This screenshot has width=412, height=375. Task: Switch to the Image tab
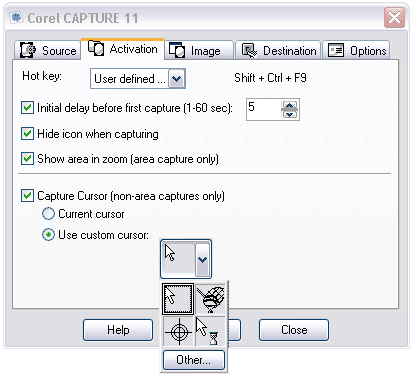tap(199, 51)
